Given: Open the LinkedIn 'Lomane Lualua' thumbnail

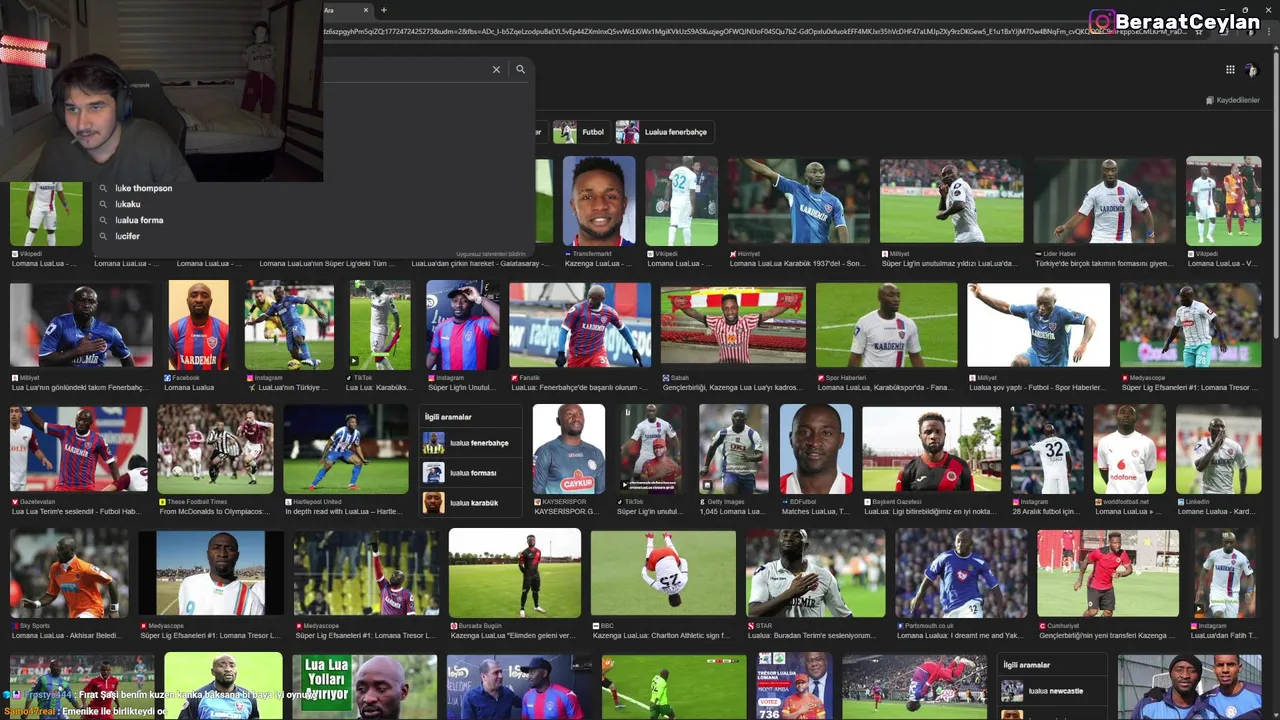Looking at the screenshot, I should (x=1219, y=449).
